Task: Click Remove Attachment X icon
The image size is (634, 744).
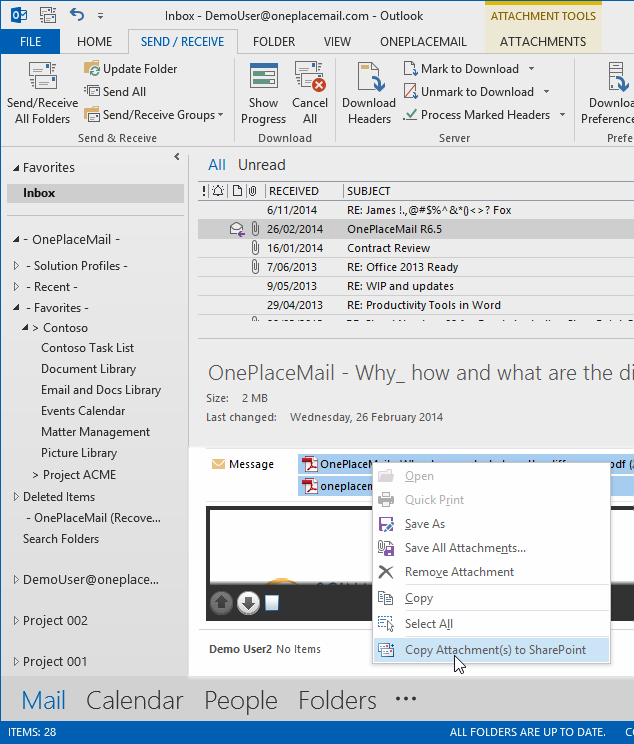Action: tap(386, 572)
